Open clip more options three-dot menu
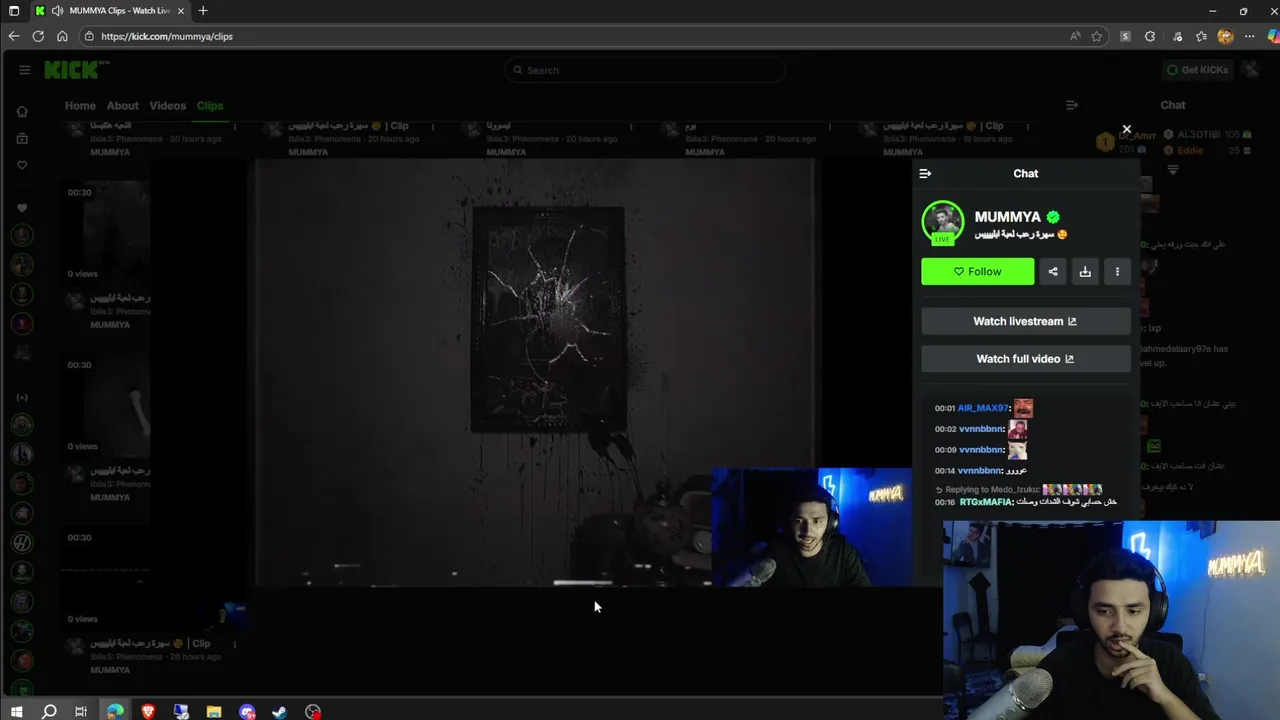This screenshot has height=720, width=1280. click(x=1117, y=271)
